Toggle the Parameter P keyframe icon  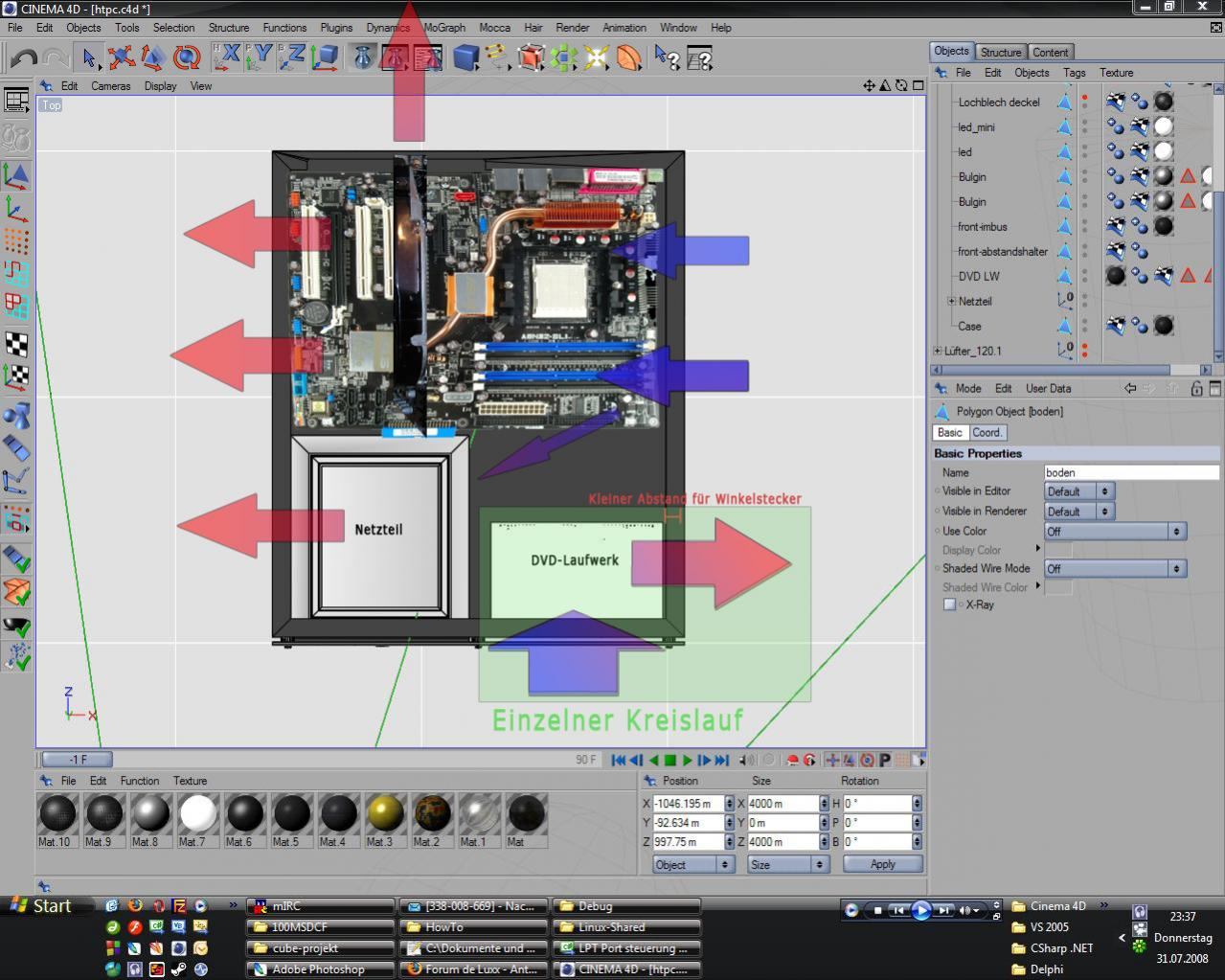pyautogui.click(x=885, y=760)
